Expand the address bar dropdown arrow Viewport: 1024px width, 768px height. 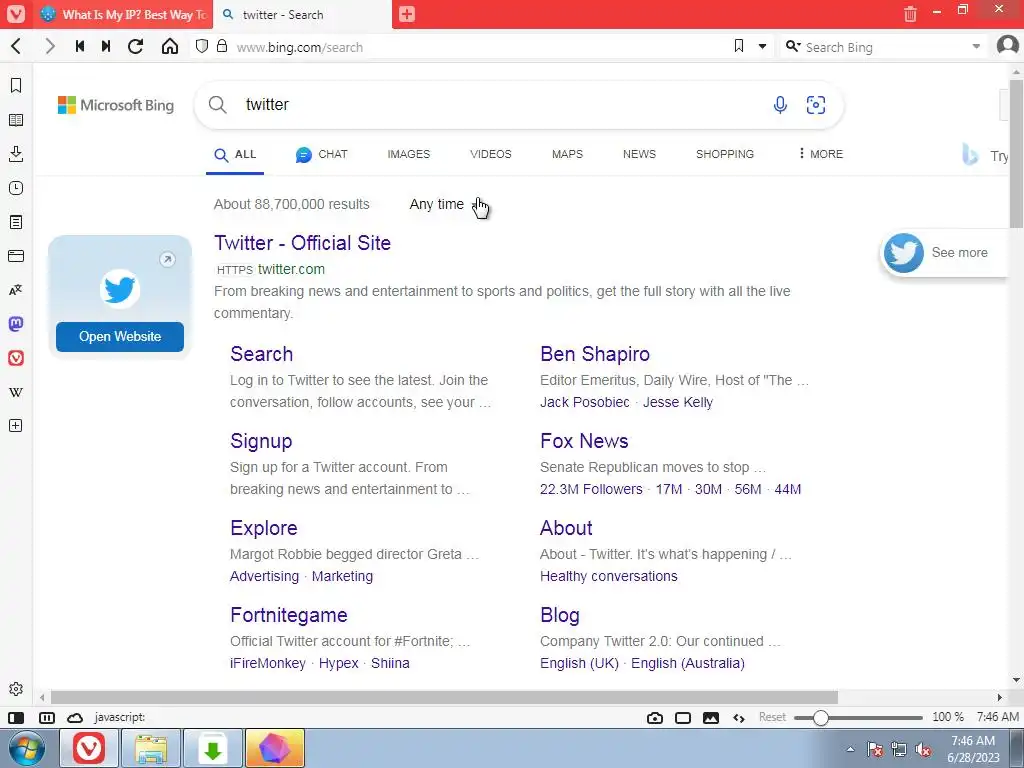click(762, 46)
